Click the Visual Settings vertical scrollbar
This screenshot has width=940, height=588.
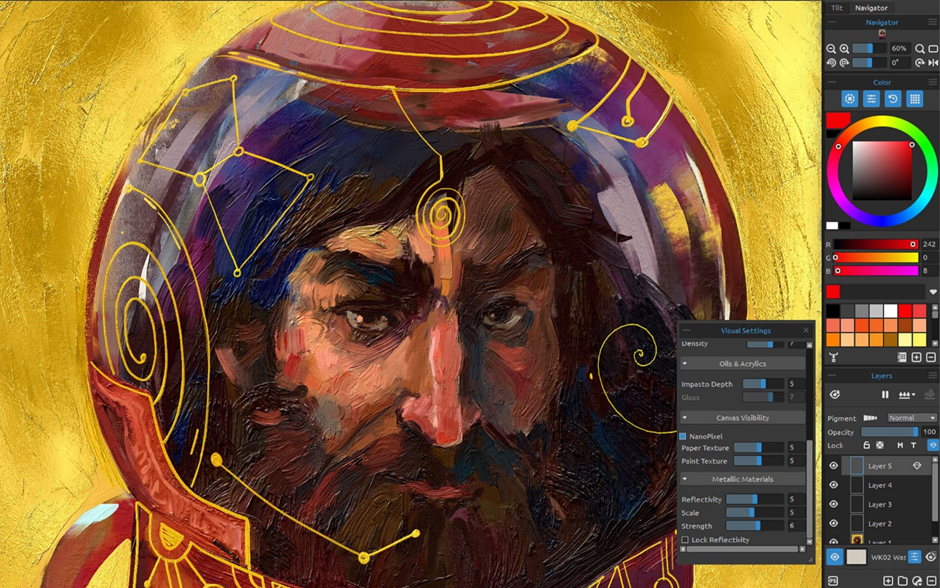809,489
